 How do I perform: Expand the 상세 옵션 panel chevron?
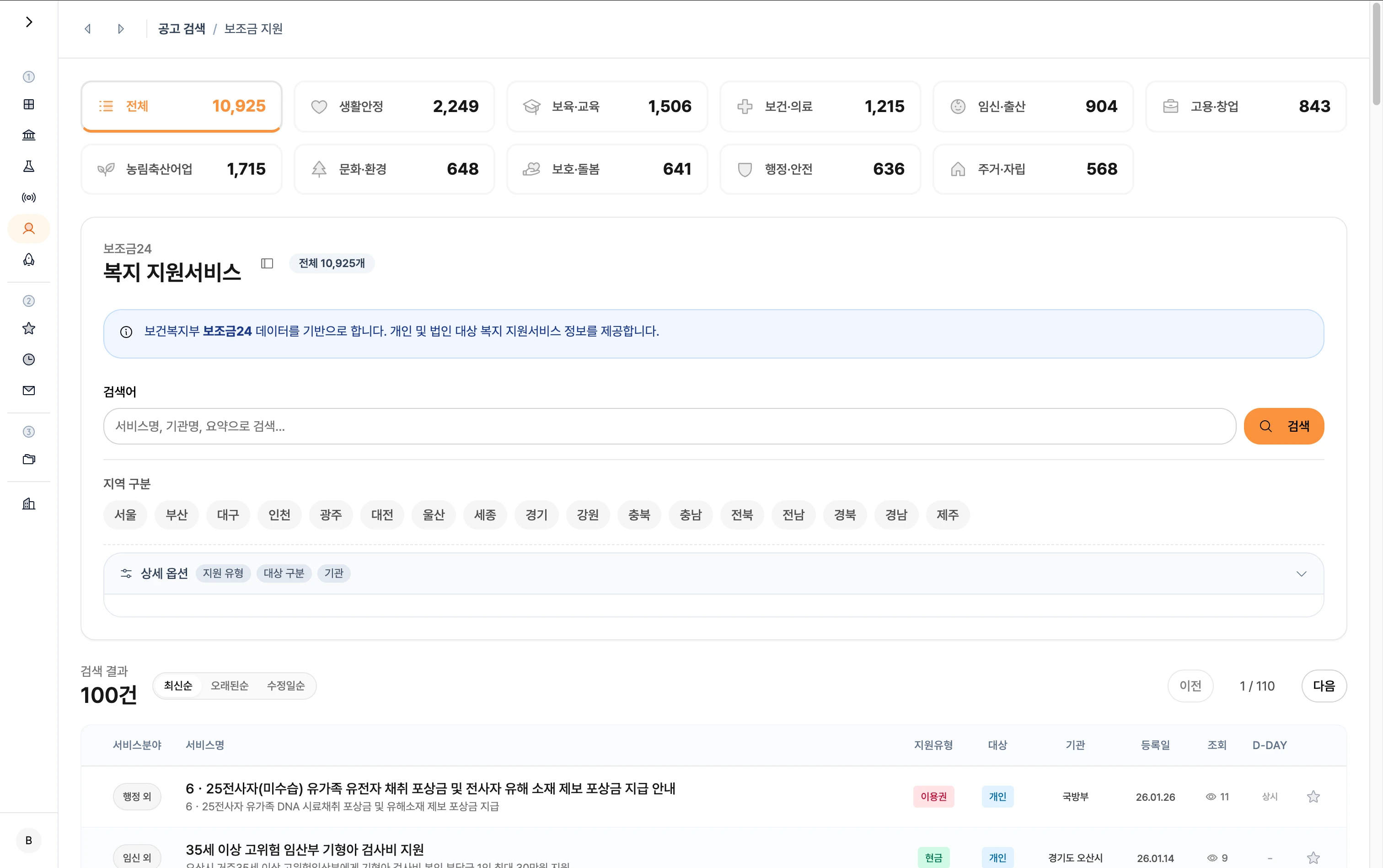1301,573
